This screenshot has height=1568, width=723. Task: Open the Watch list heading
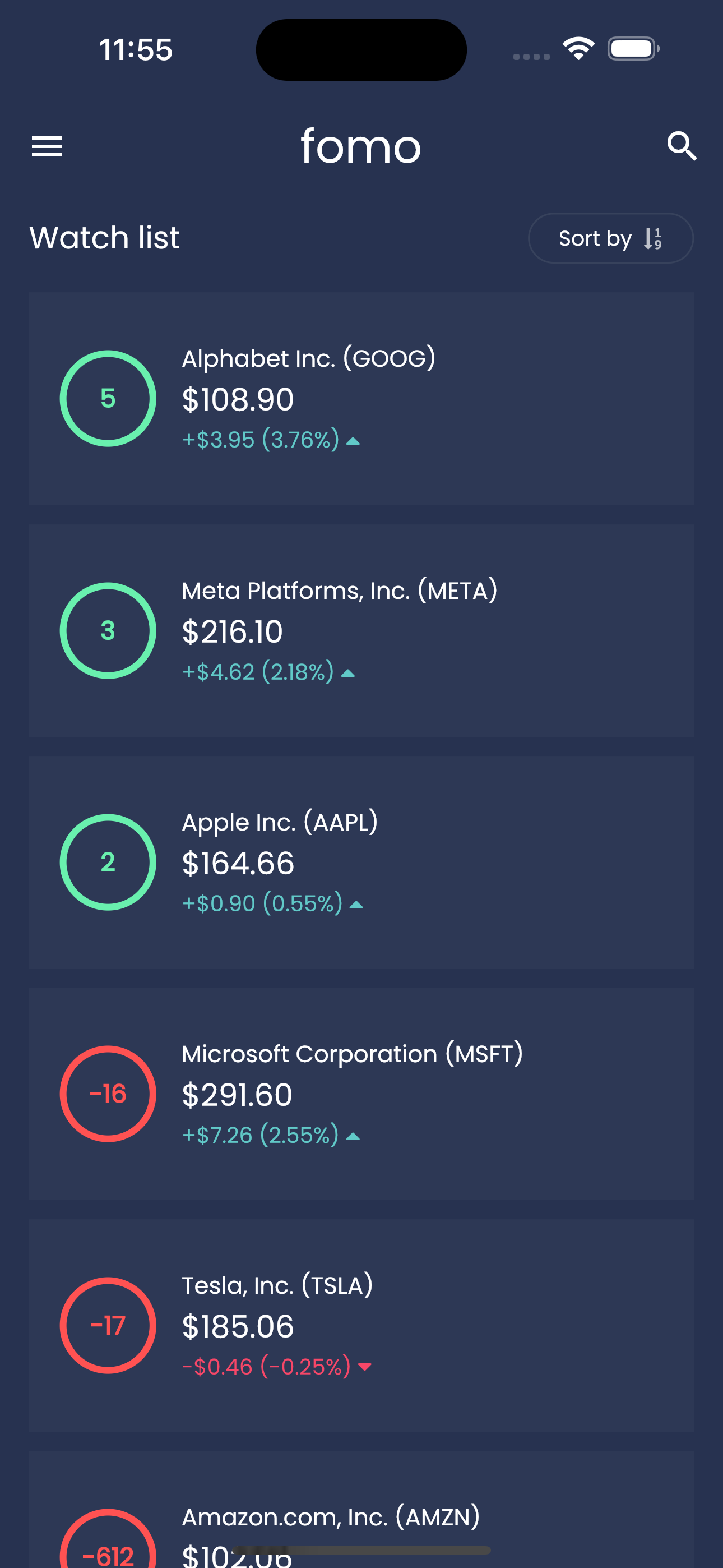tap(104, 238)
